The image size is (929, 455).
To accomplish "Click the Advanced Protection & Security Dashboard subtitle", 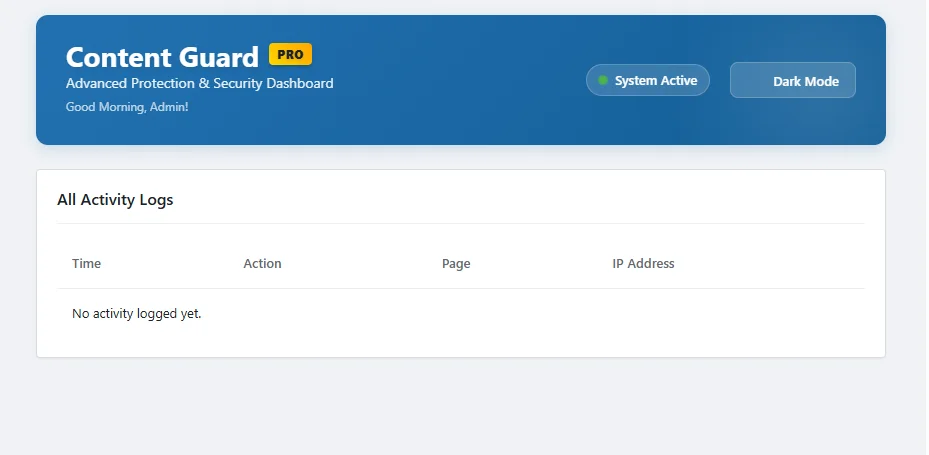I will click(x=199, y=84).
